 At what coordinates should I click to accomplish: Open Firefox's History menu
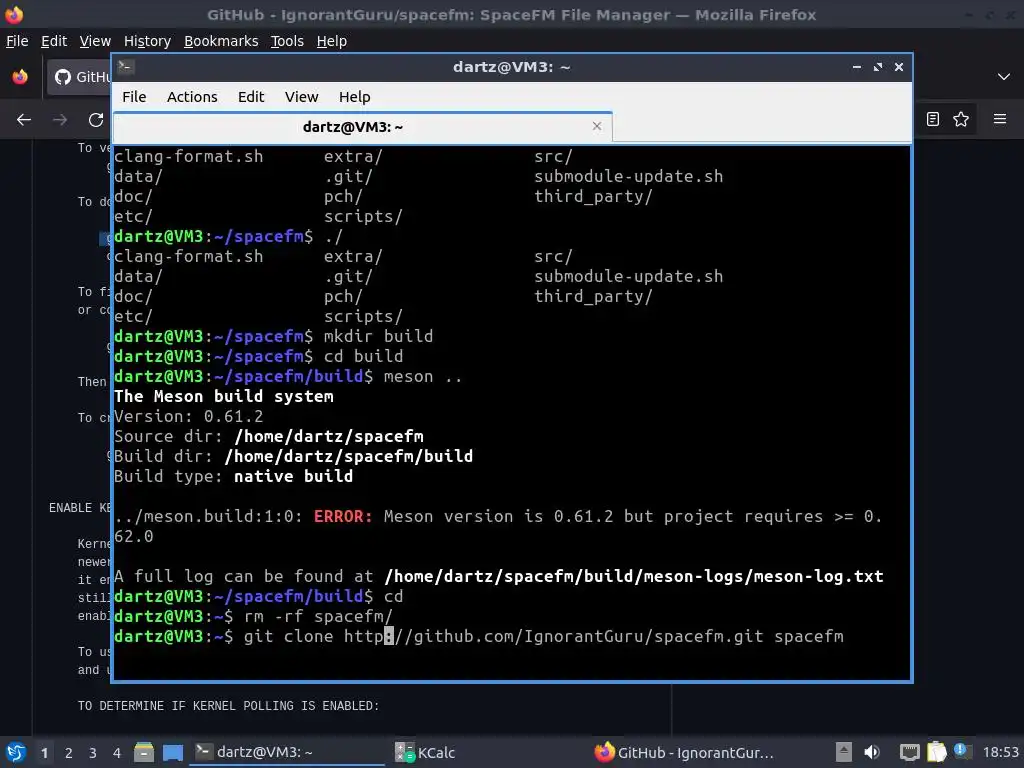pyautogui.click(x=147, y=41)
